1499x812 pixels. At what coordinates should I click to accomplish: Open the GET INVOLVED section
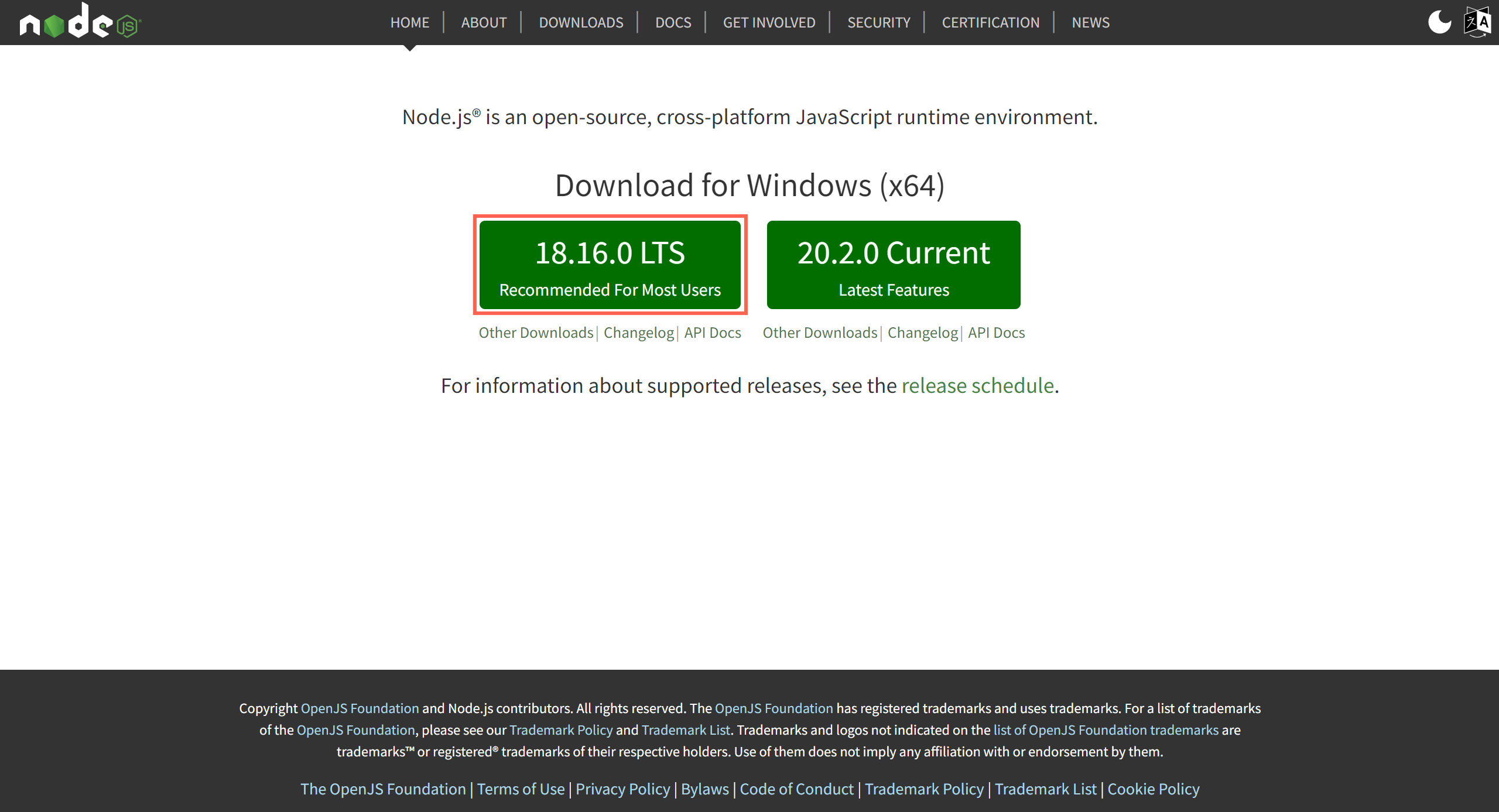pos(769,22)
